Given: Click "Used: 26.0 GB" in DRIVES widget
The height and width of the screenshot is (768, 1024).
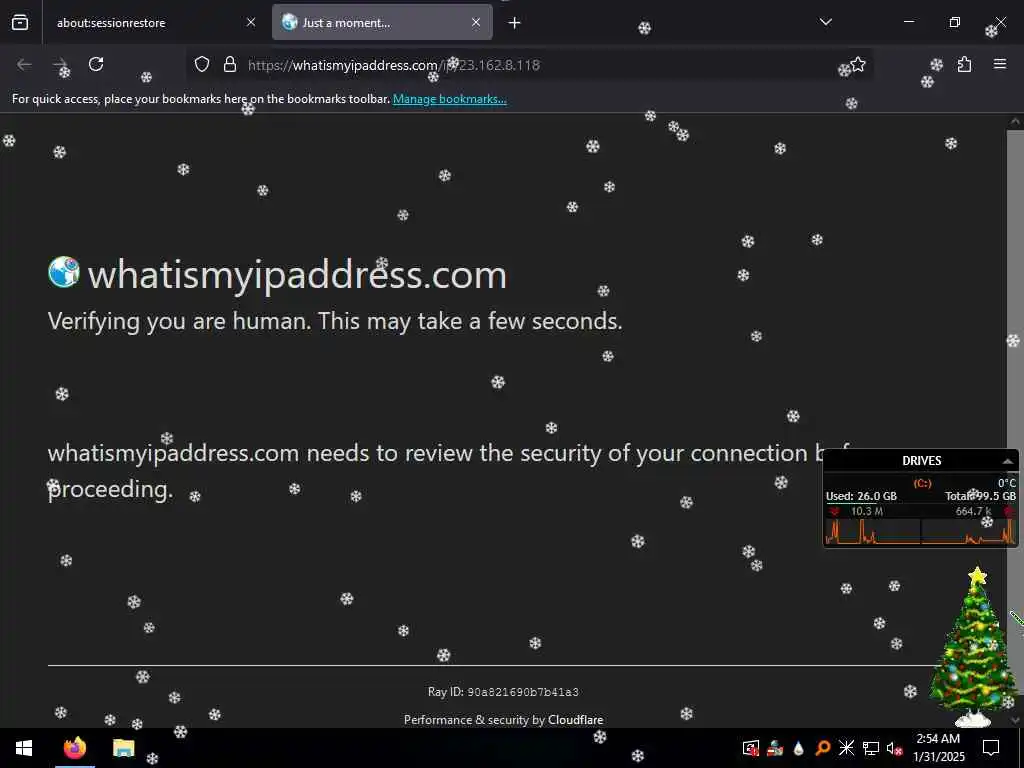Looking at the screenshot, I should click(861, 496).
